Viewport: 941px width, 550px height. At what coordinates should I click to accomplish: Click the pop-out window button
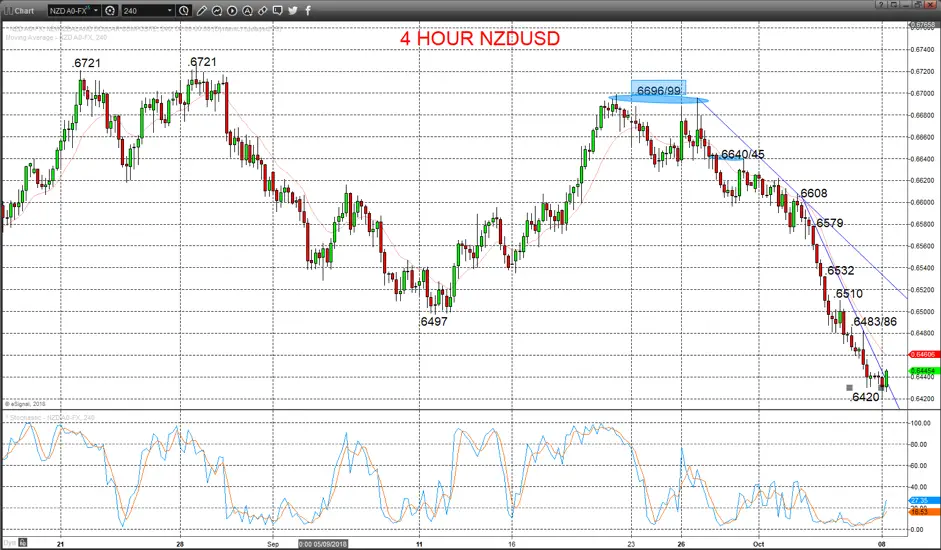[894, 5]
